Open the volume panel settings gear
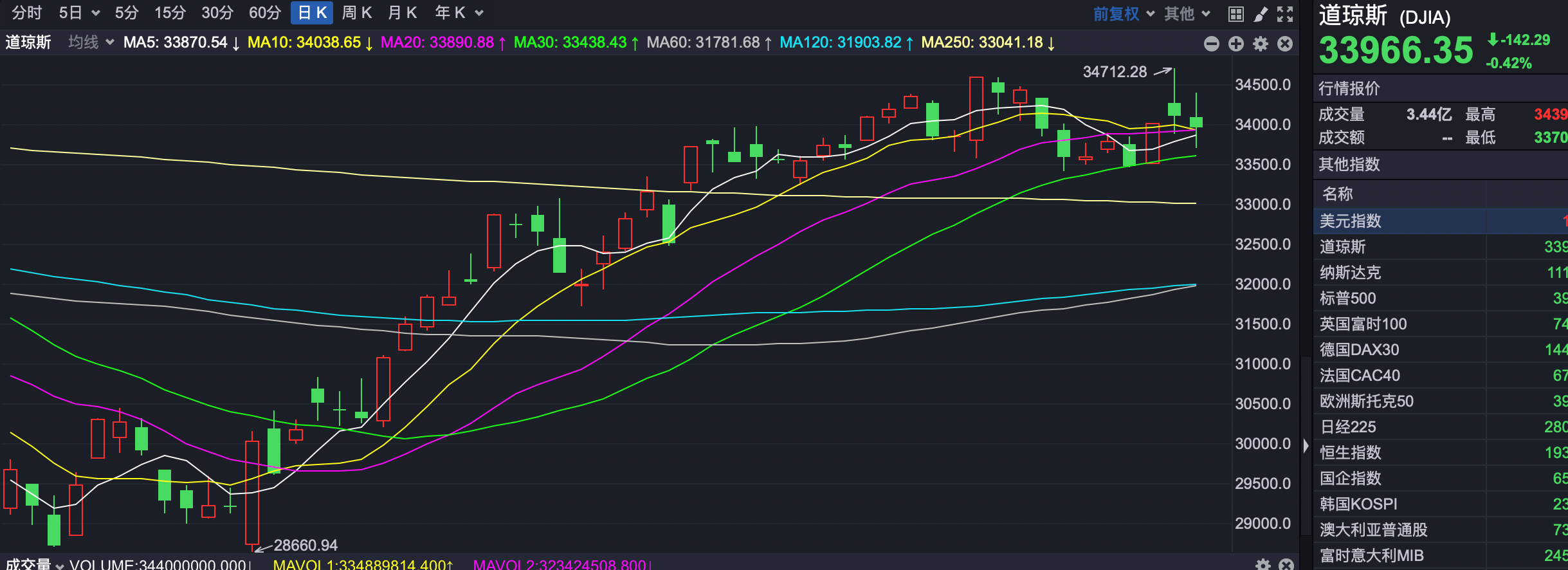The width and height of the screenshot is (1568, 570). click(1263, 565)
